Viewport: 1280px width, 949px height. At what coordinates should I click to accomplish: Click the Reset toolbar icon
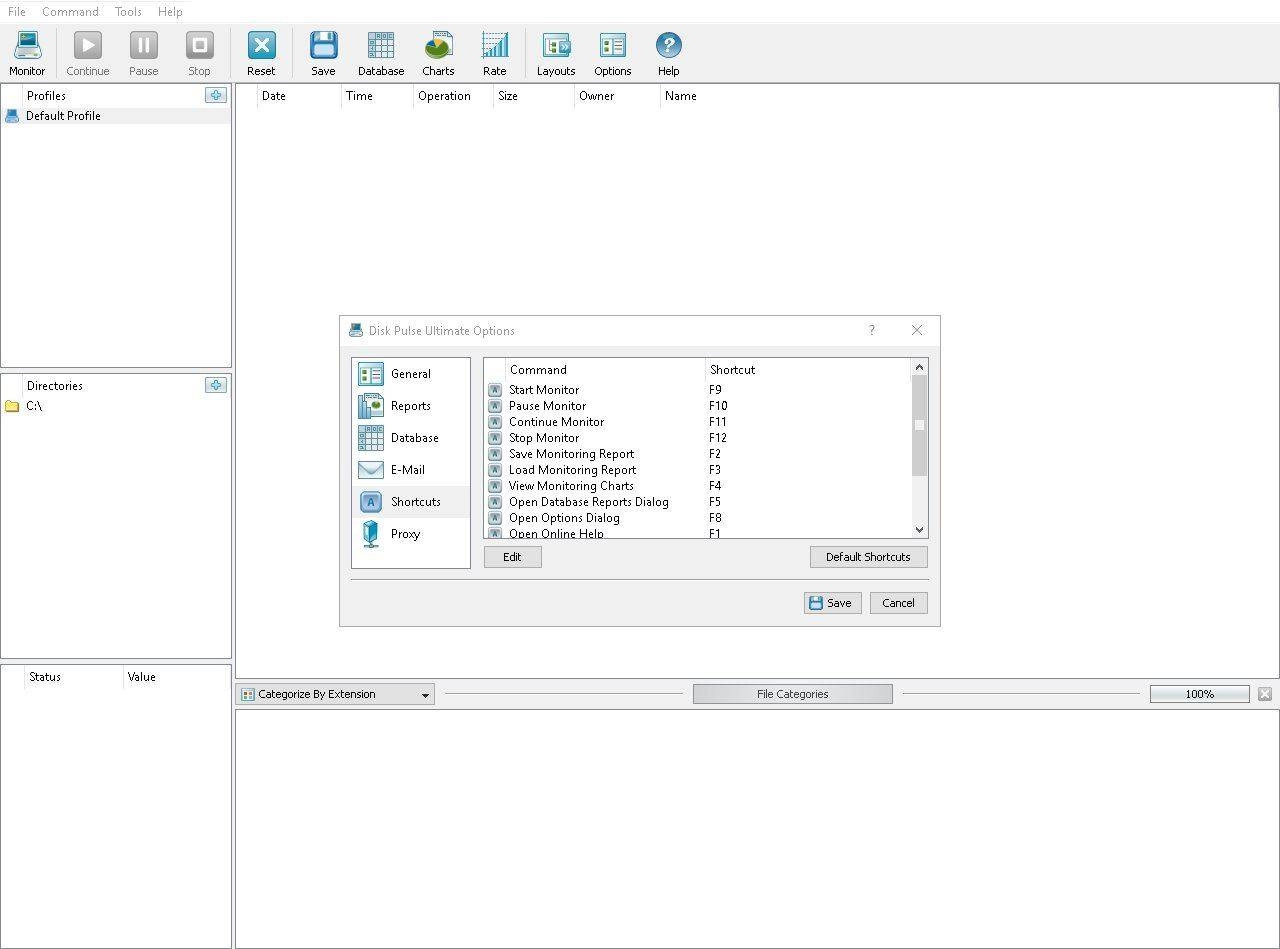coord(261,53)
